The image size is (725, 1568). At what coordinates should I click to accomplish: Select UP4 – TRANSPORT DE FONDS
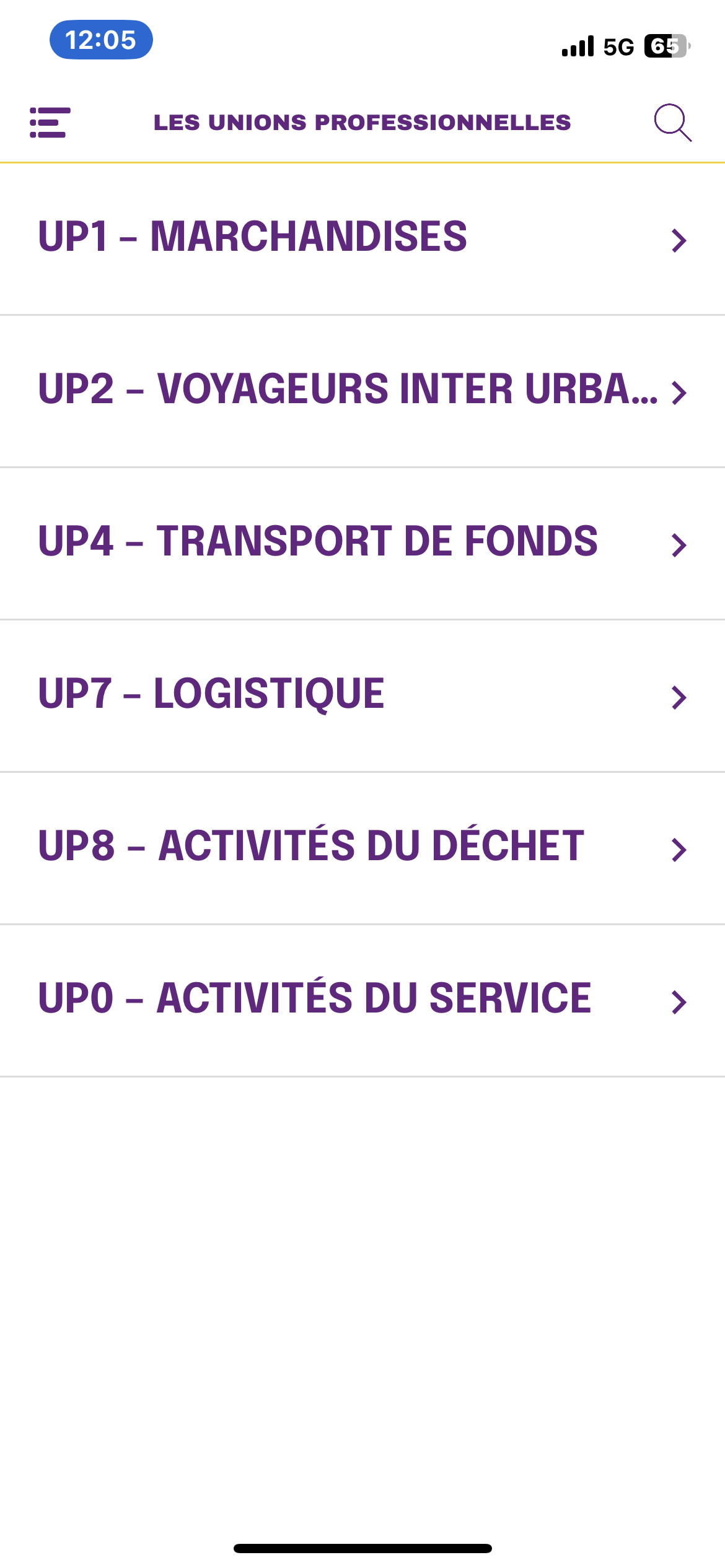point(362,544)
